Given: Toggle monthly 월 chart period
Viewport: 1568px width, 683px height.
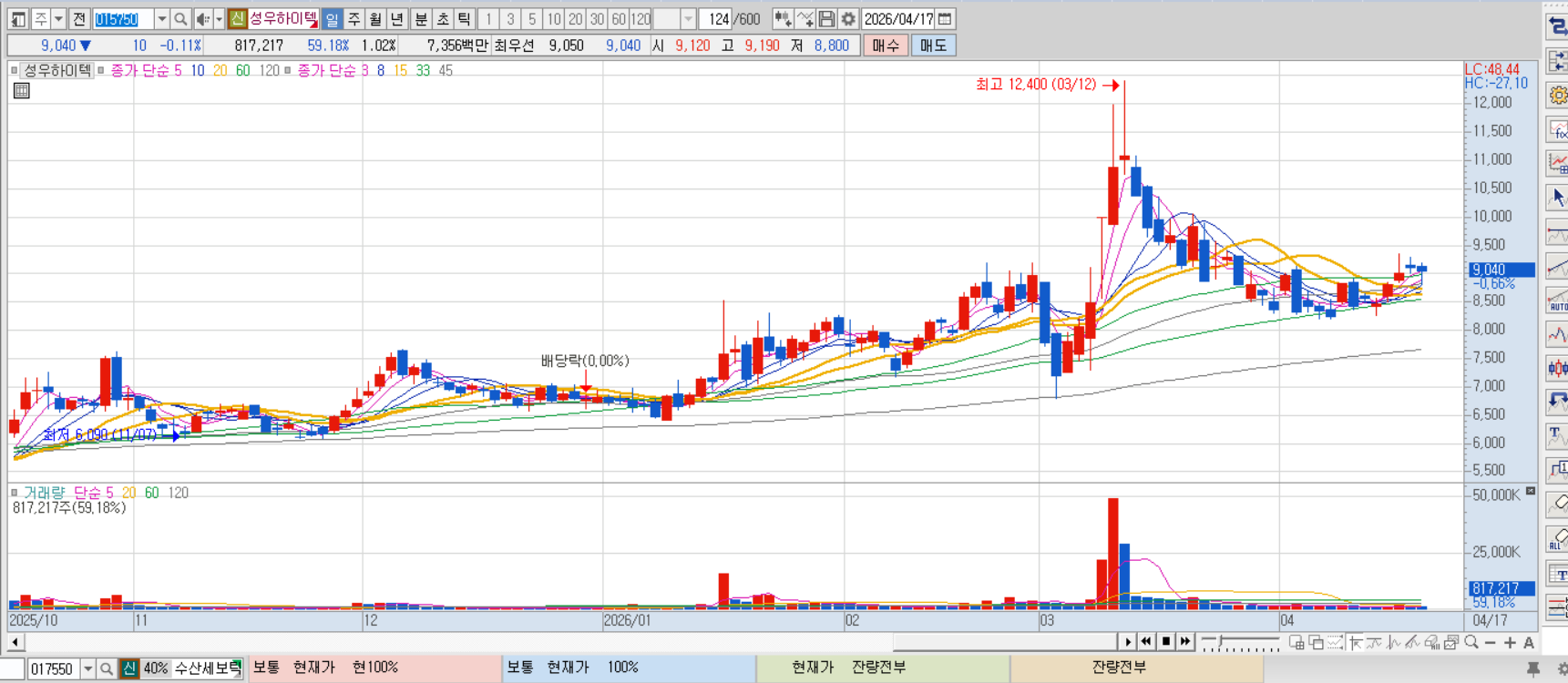Looking at the screenshot, I should click(375, 19).
